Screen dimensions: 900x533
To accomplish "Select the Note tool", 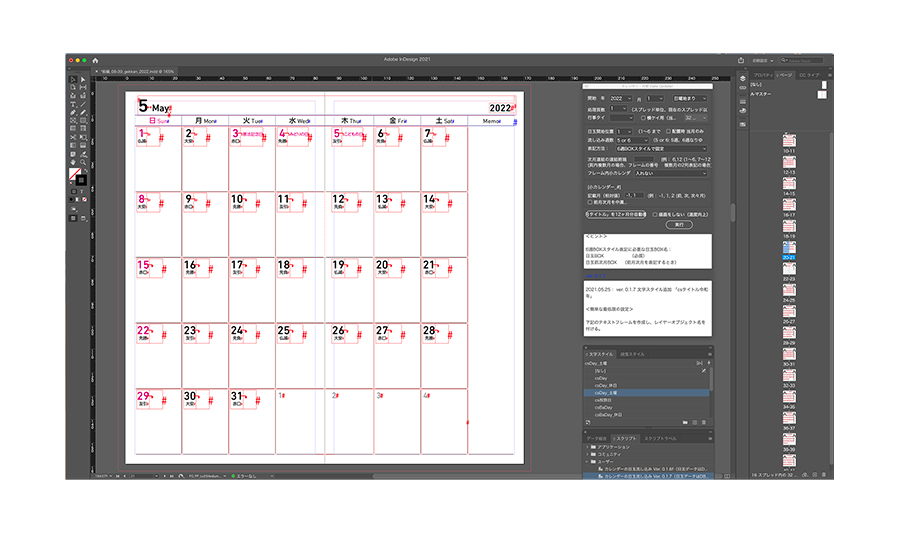I will 73,153.
